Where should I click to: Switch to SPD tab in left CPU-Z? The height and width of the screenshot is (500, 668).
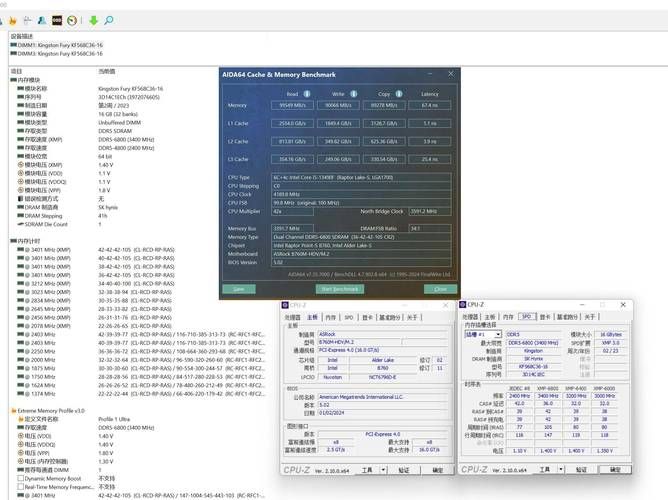(x=349, y=317)
